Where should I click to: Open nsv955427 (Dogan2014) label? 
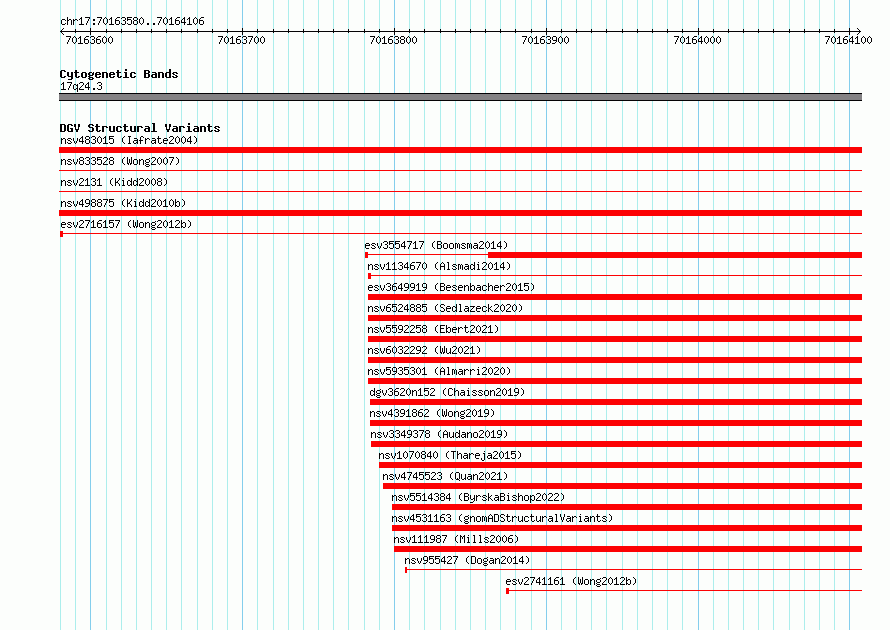[x=467, y=560]
